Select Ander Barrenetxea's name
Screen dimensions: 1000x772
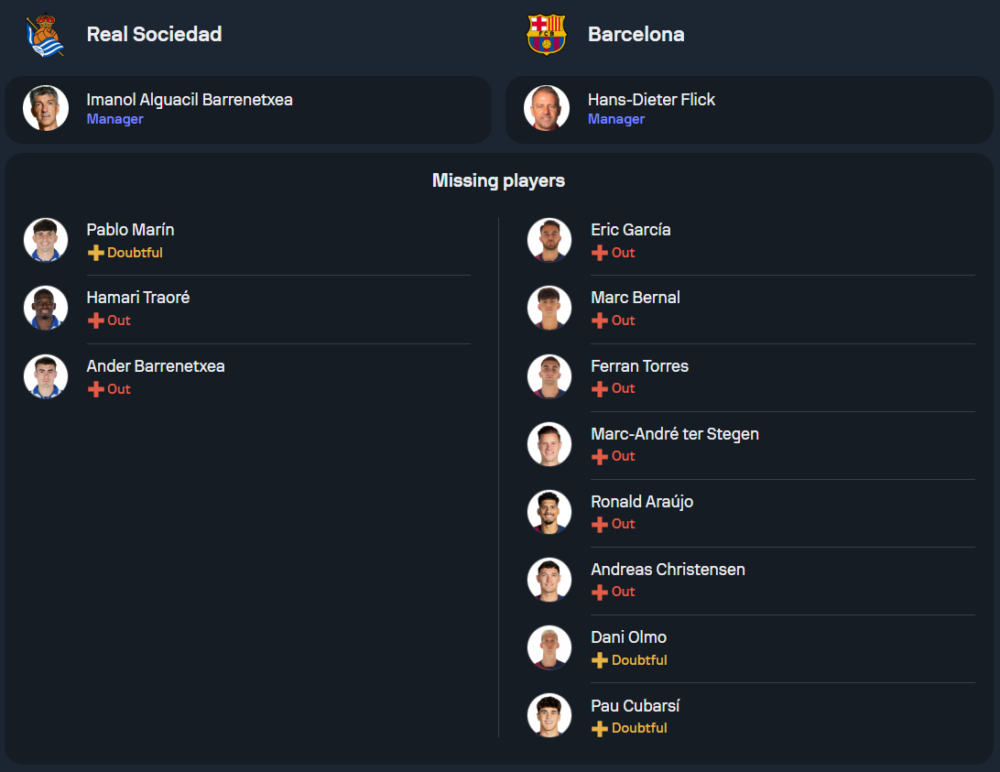[x=155, y=366]
